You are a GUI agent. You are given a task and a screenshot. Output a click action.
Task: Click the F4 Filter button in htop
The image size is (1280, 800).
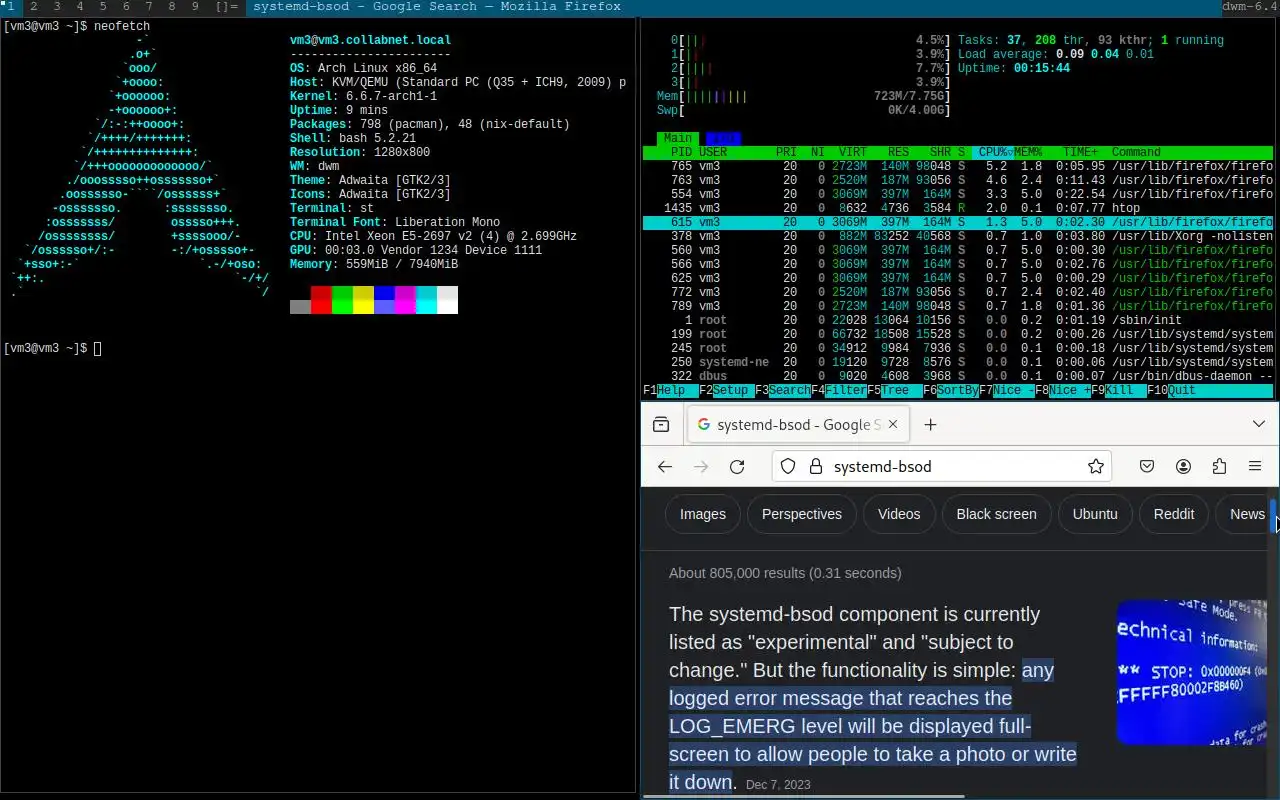click(838, 390)
